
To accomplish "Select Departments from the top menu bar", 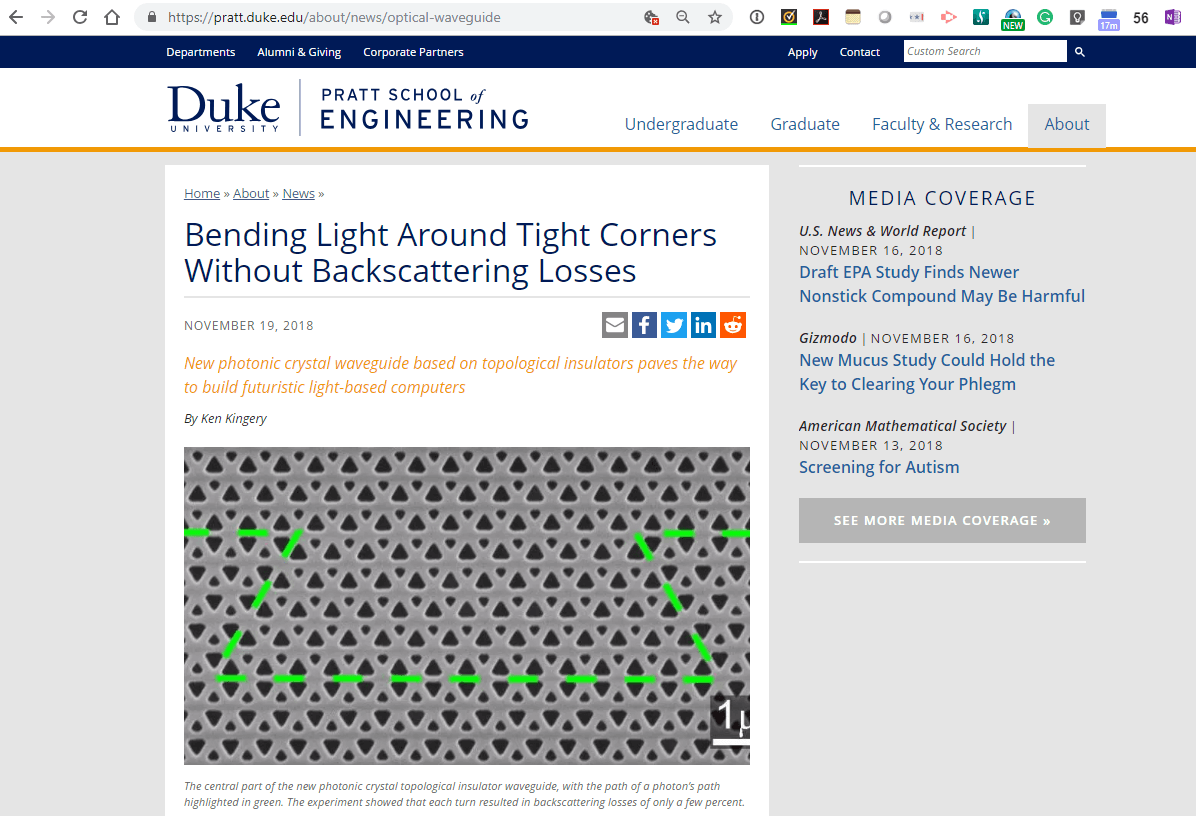I will tap(200, 51).
